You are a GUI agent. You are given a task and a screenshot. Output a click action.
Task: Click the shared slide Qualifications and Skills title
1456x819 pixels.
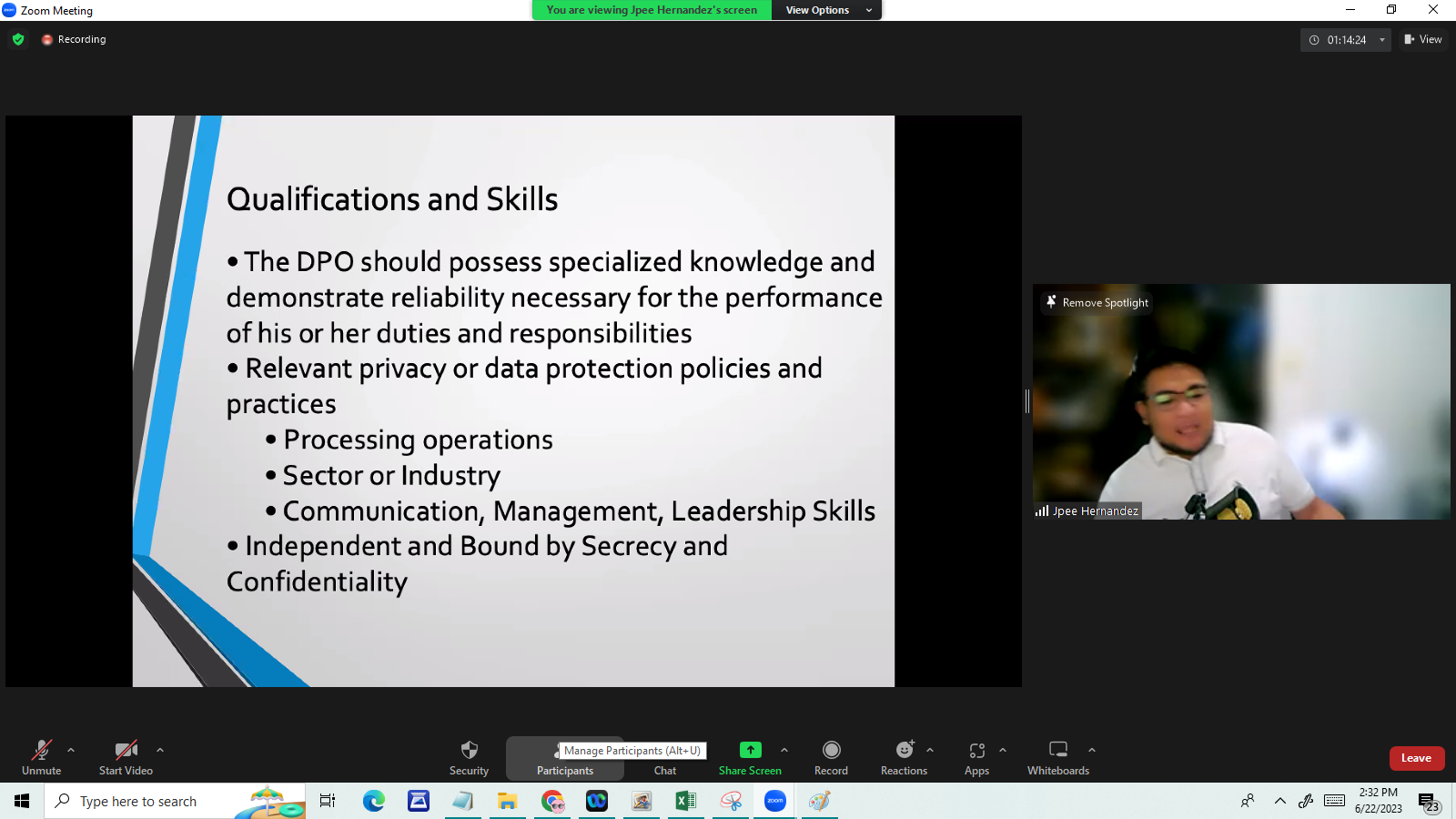coord(392,199)
